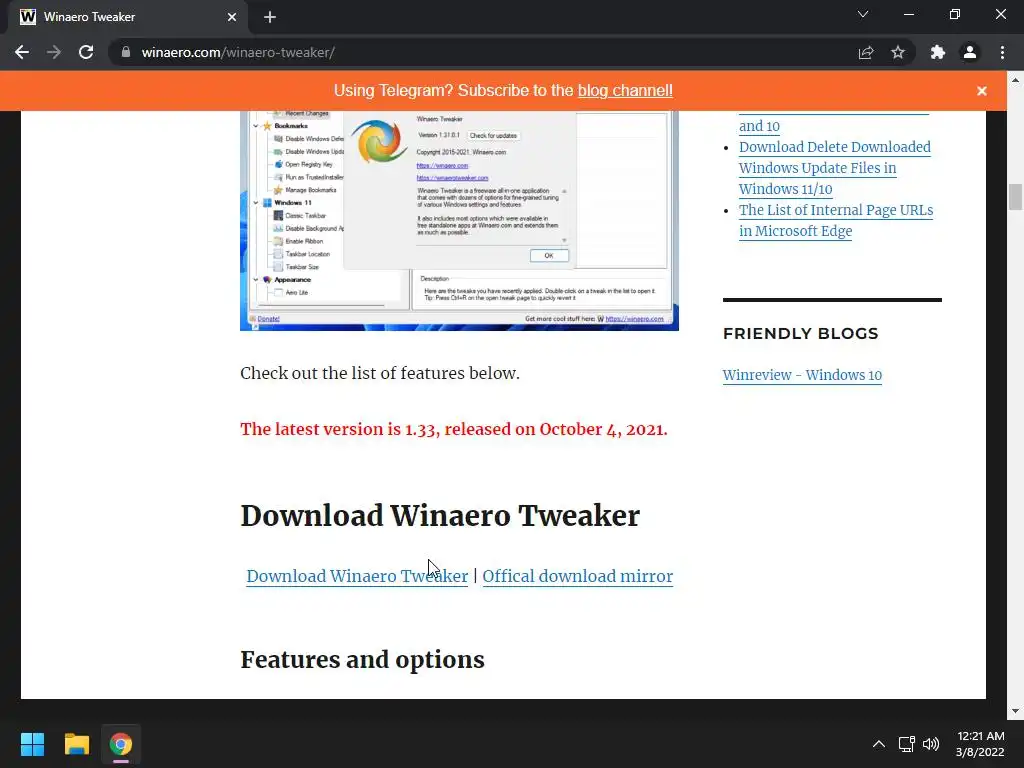
Task: Bookmark this page with the star icon
Action: point(898,52)
